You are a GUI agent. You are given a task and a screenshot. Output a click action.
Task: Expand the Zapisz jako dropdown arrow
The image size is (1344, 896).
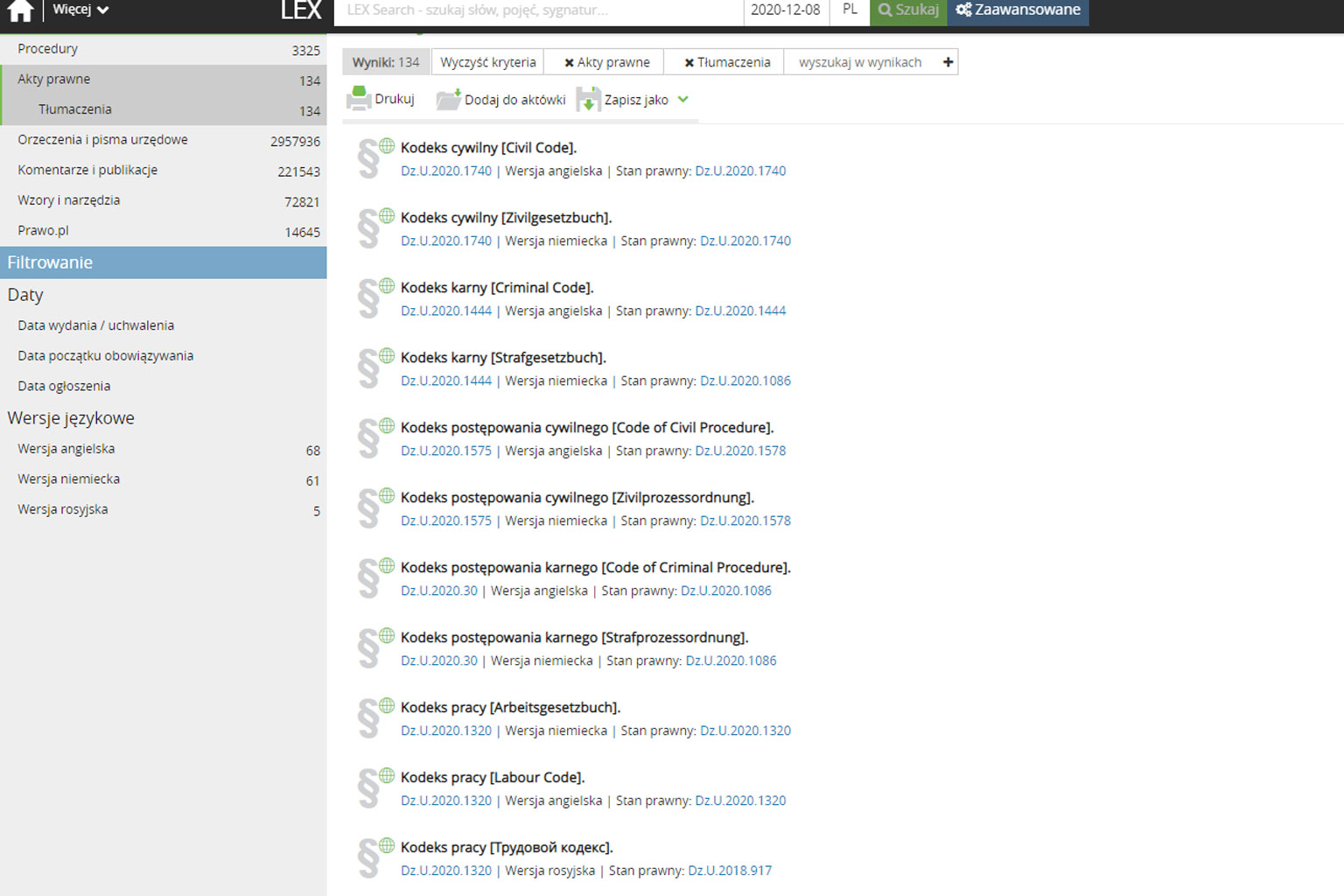pyautogui.click(x=683, y=100)
